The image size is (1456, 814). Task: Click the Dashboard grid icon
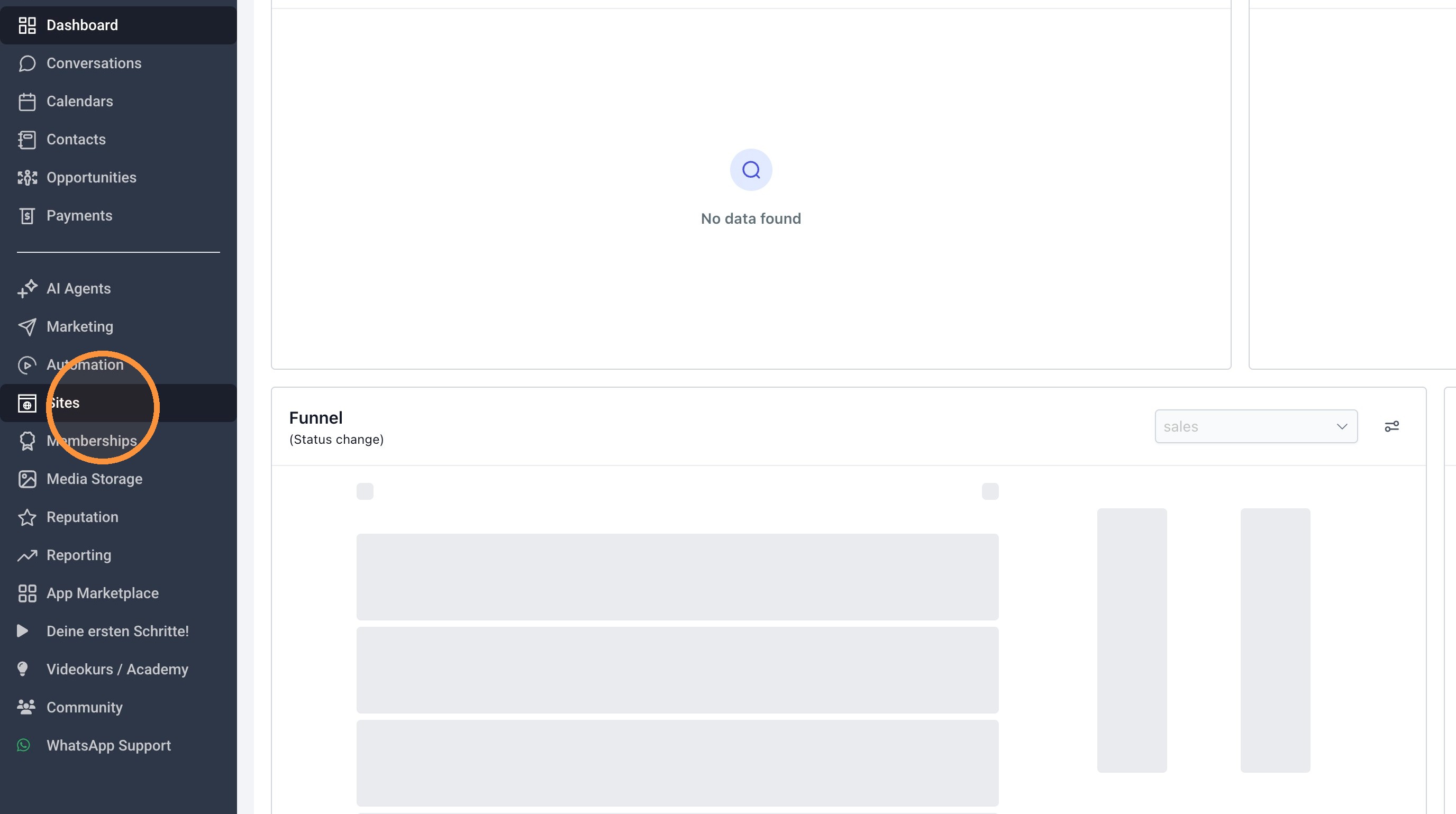(27, 25)
